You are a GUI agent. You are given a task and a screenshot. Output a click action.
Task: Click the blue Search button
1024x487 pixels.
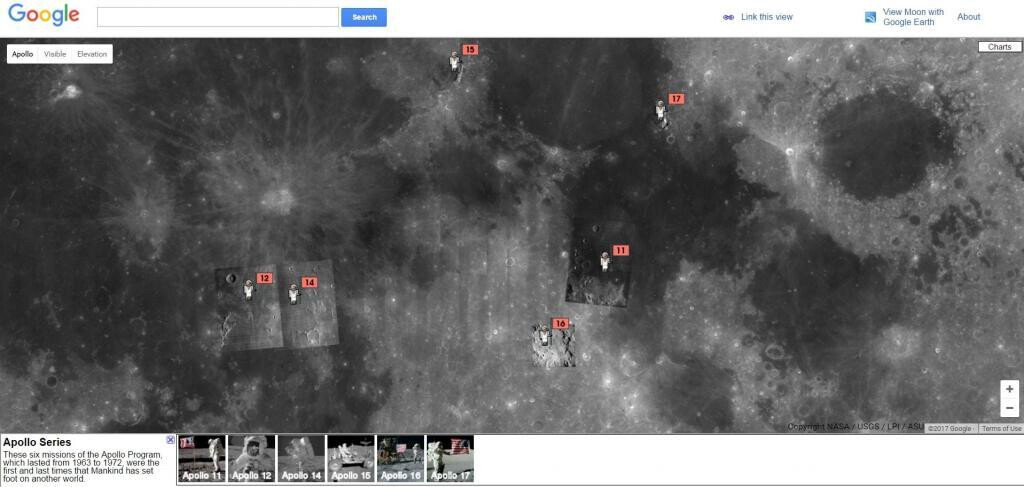(364, 17)
